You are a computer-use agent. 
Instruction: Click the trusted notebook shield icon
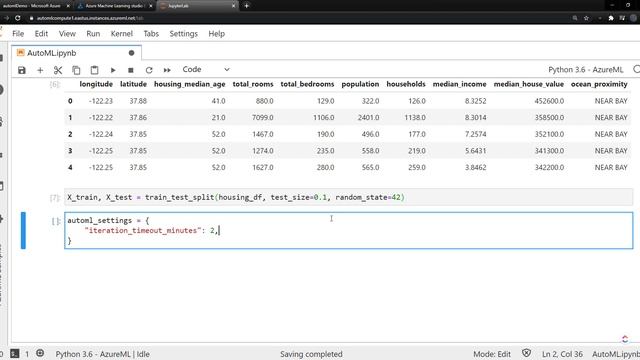point(527,353)
